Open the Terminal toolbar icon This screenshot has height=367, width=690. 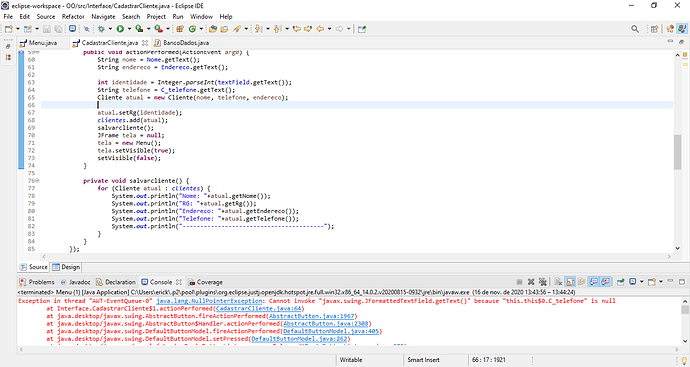point(72,29)
